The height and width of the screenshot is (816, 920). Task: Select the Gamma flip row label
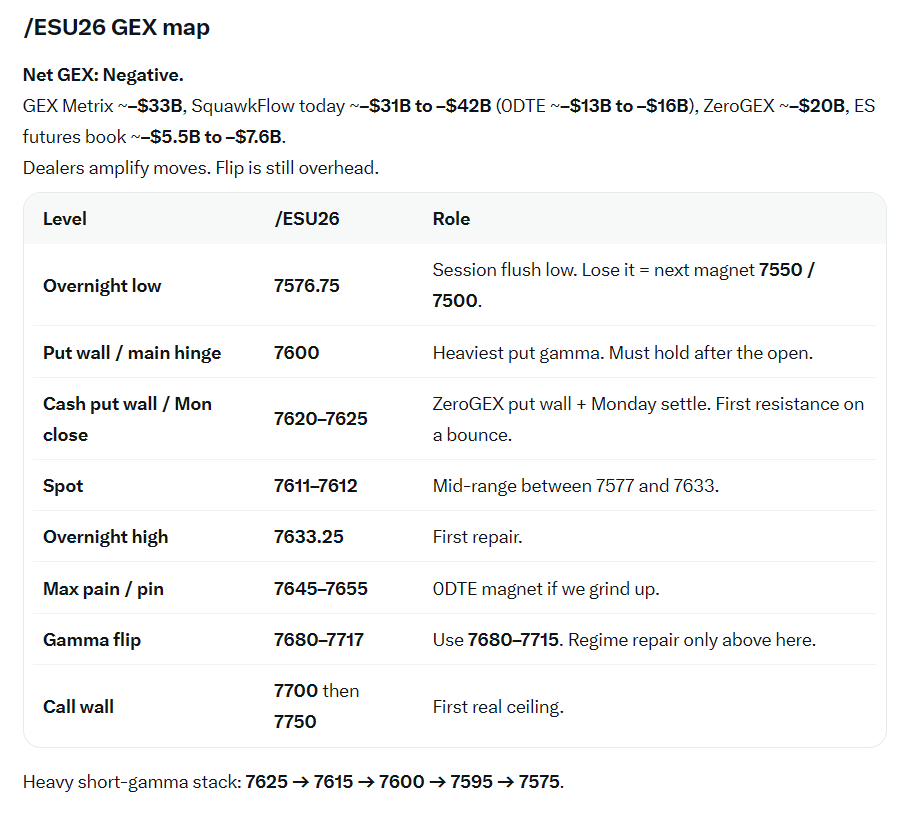92,639
